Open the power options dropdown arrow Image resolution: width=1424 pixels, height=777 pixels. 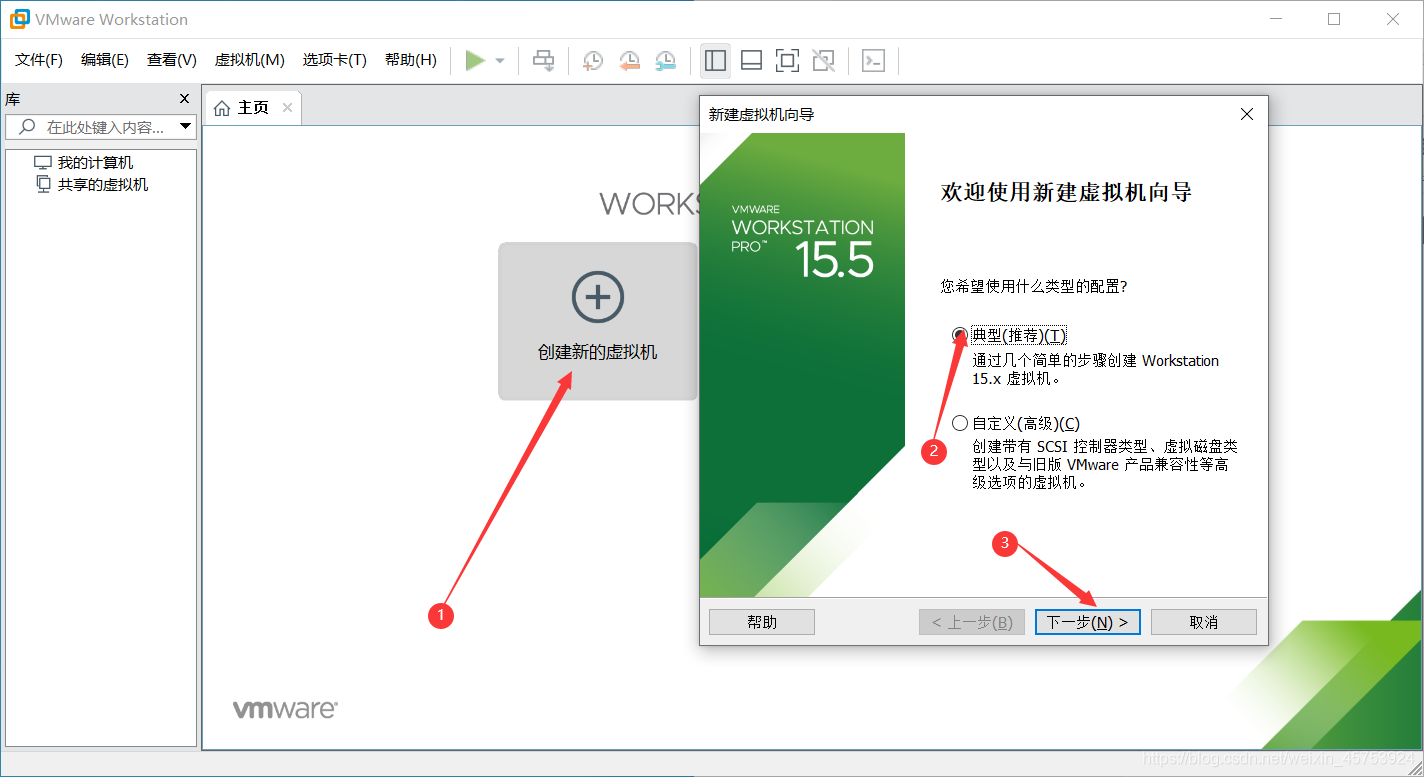click(x=500, y=61)
